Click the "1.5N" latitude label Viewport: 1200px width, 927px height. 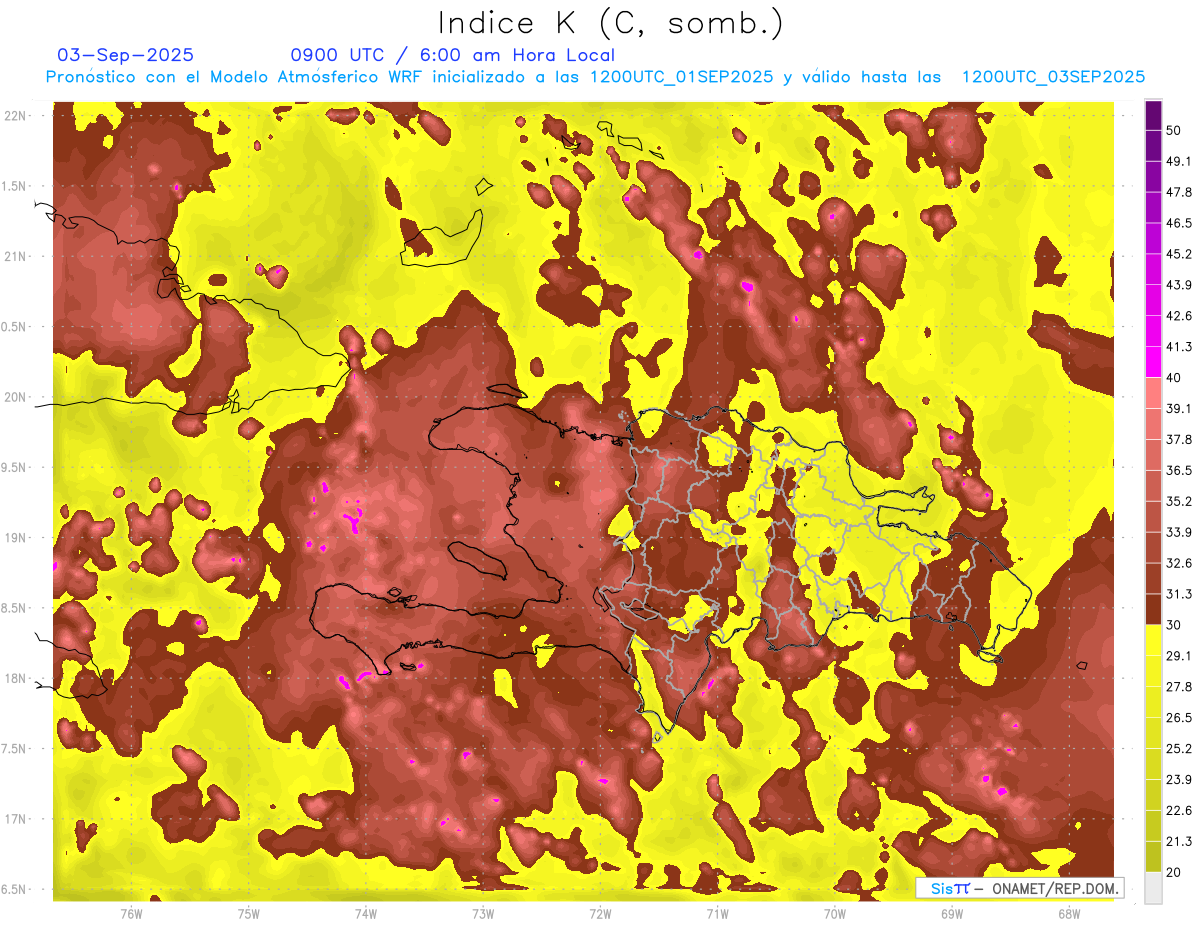click(14, 186)
